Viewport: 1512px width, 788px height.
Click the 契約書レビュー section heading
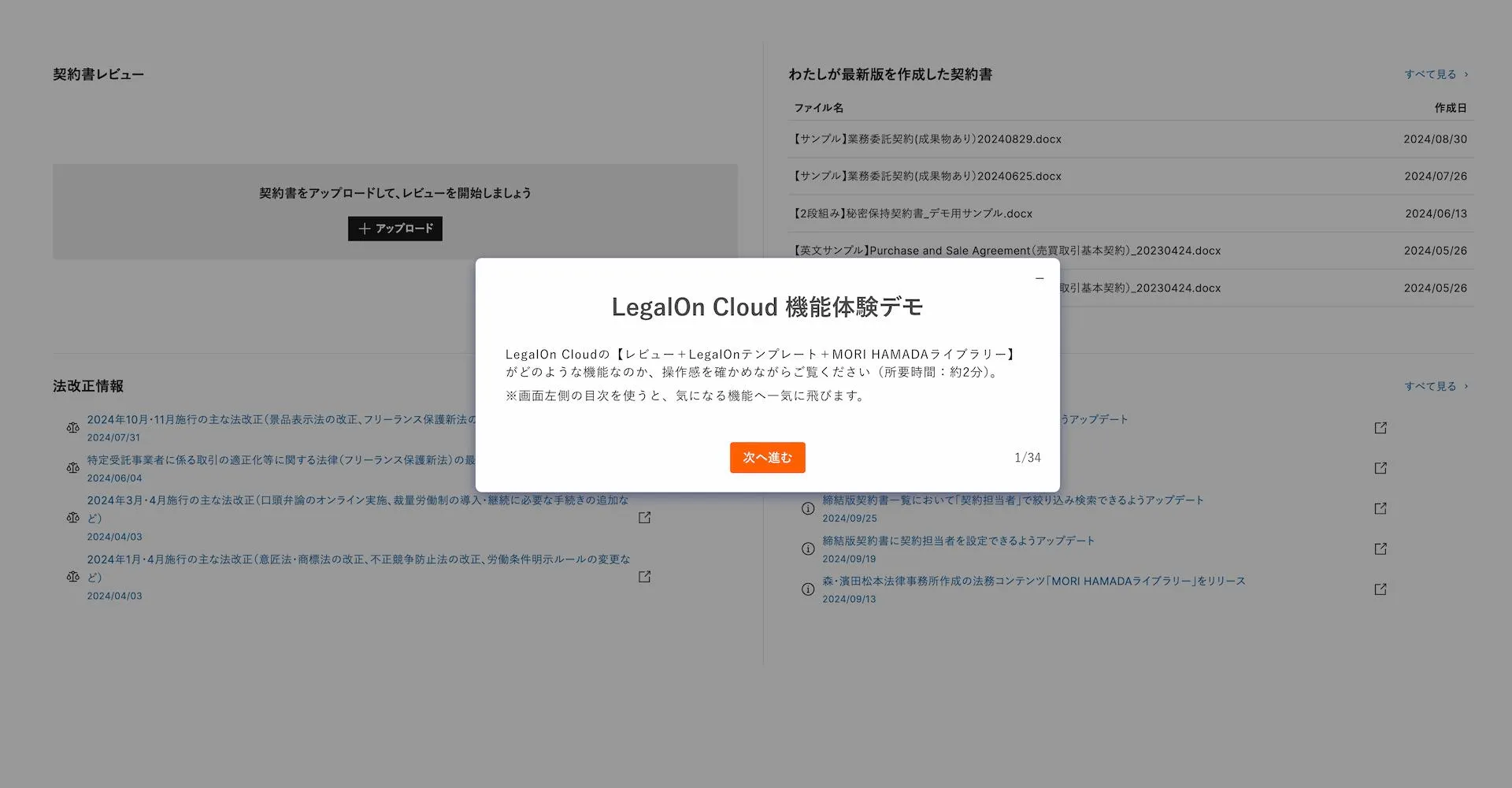tap(98, 74)
